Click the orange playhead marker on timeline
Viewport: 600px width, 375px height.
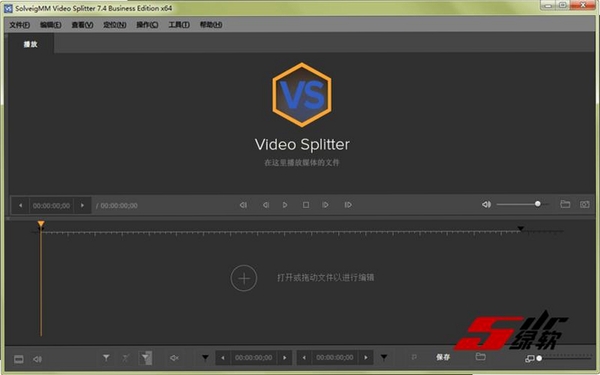coord(41,224)
